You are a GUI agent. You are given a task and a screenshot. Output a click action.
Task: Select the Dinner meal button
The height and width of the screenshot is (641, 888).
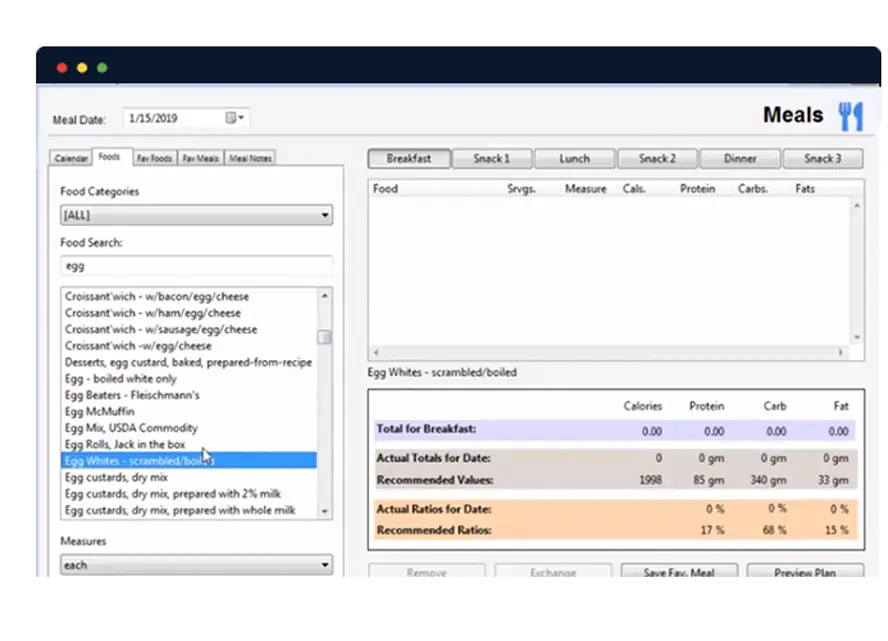(x=739, y=158)
